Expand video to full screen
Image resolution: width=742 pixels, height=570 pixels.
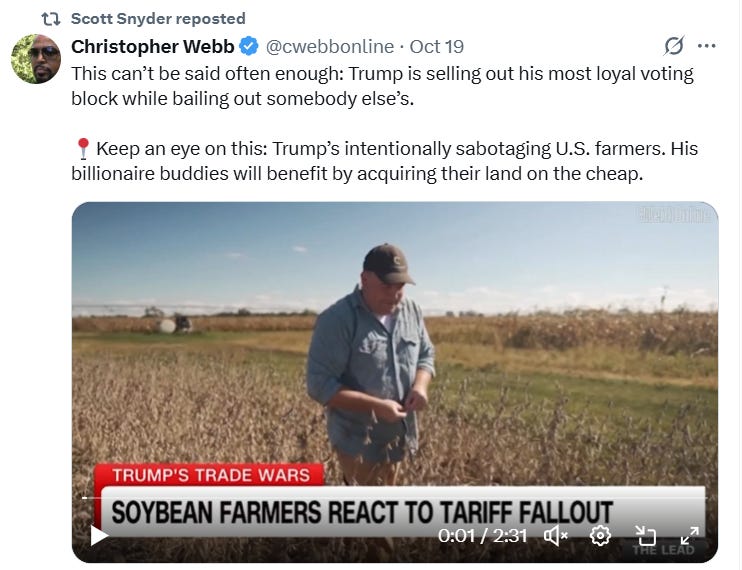(689, 536)
